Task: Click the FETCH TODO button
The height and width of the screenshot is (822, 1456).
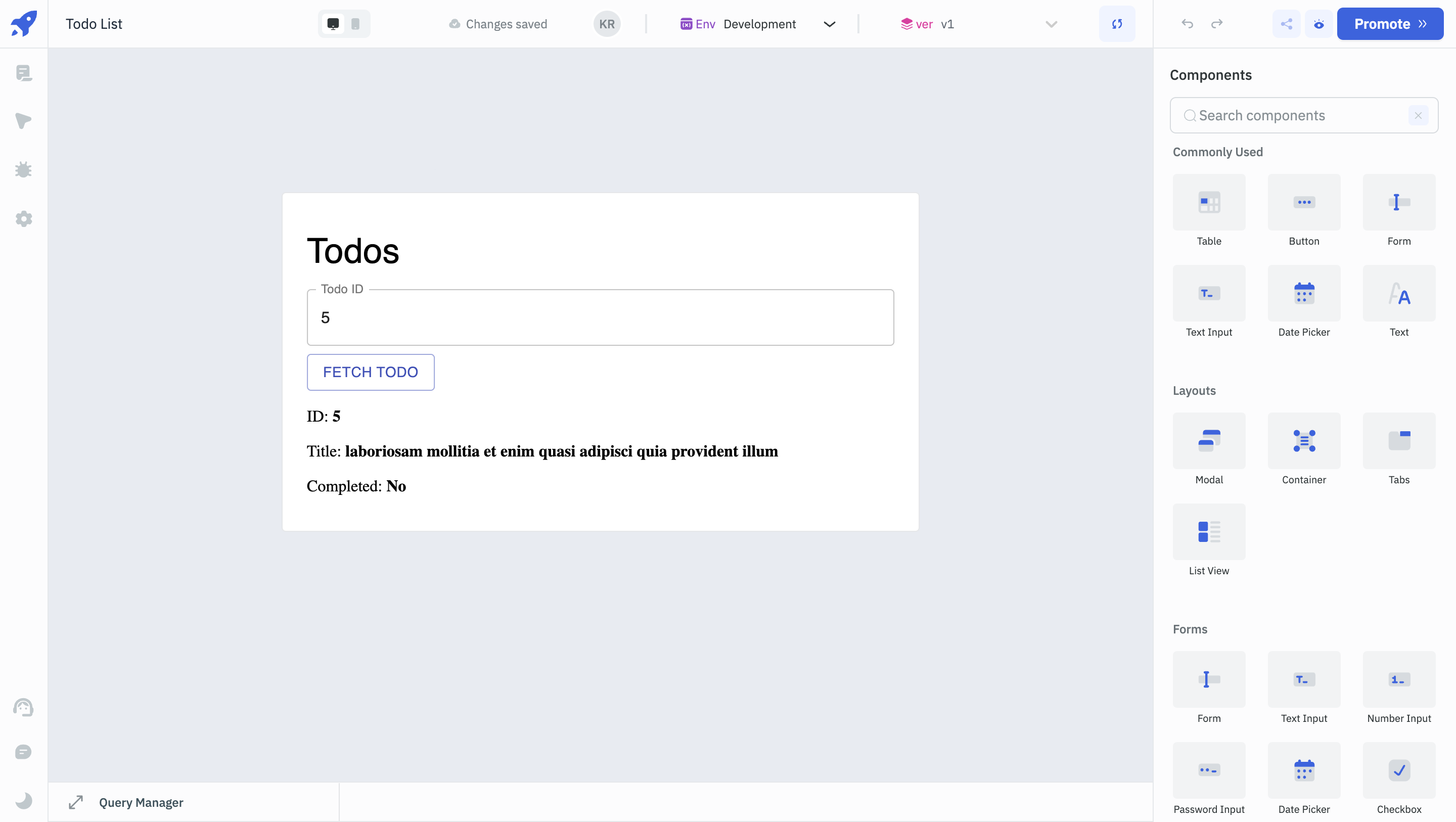Action: click(370, 372)
